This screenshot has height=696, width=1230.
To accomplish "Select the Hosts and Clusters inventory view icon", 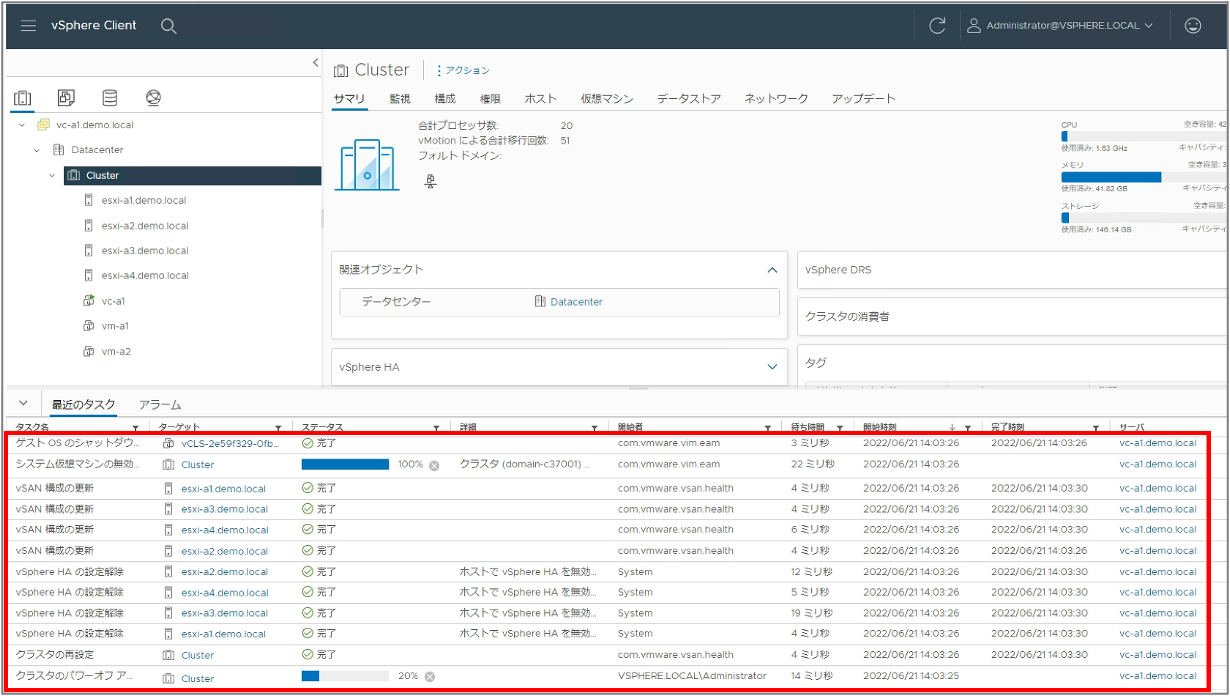I will pos(22,98).
